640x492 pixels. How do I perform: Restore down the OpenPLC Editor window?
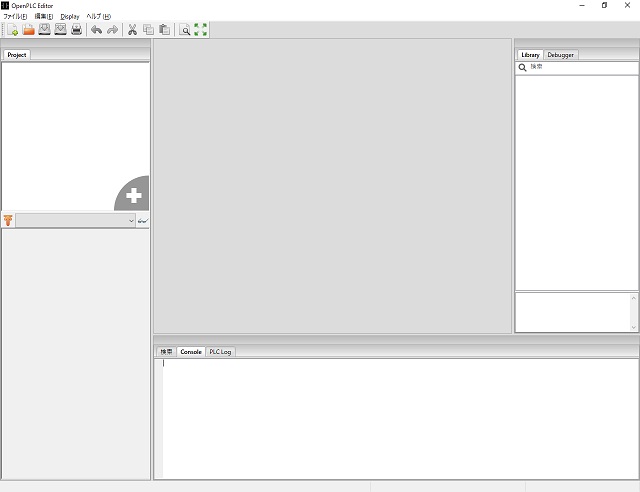(x=604, y=5)
